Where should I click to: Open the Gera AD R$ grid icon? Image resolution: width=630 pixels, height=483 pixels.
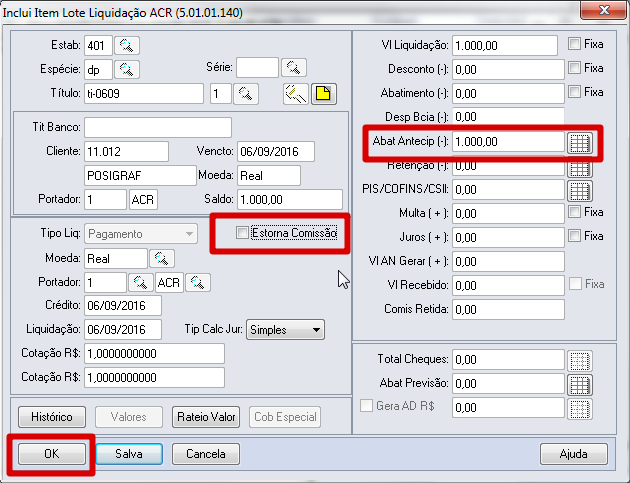(x=580, y=409)
